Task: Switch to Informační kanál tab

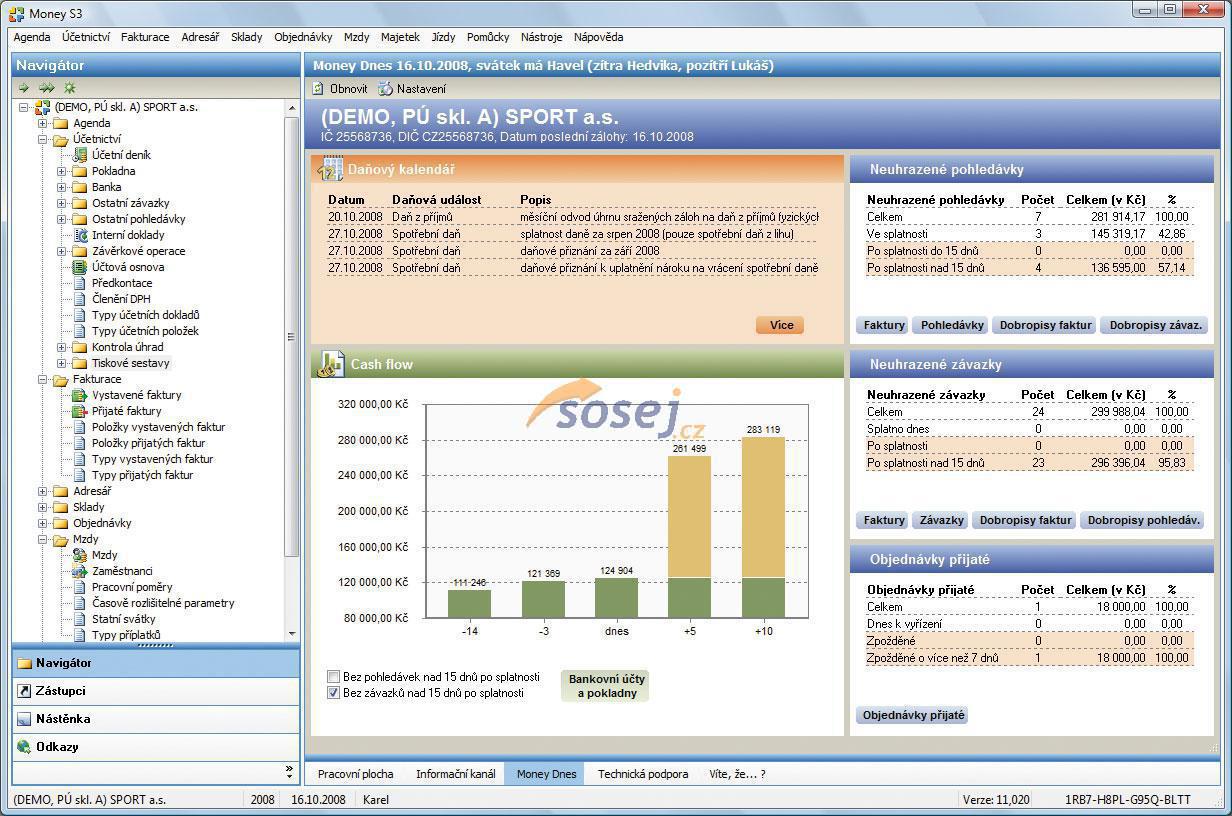Action: (455, 774)
